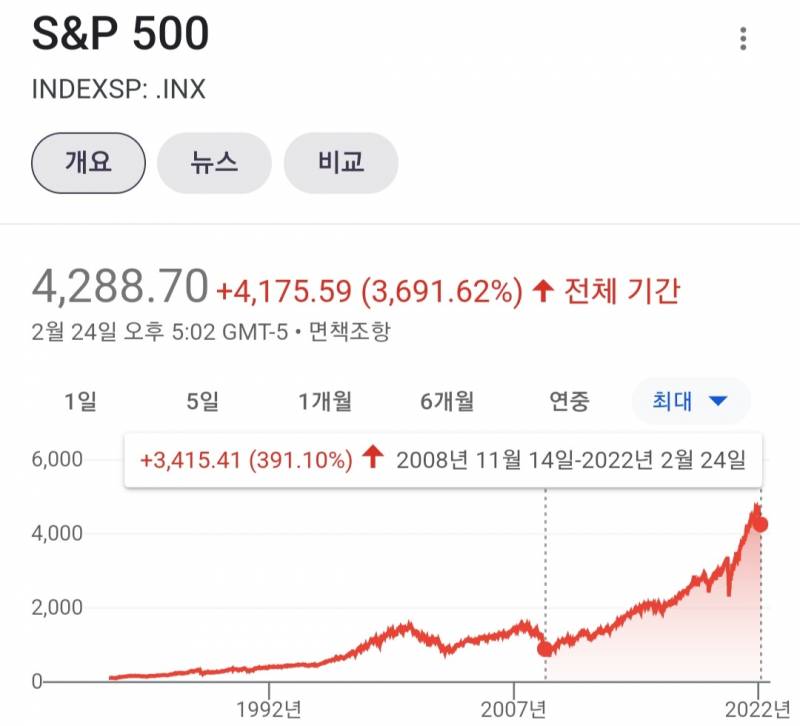Click the red dot marking November 2008
Viewport: 800px width, 726px height.
[545, 648]
